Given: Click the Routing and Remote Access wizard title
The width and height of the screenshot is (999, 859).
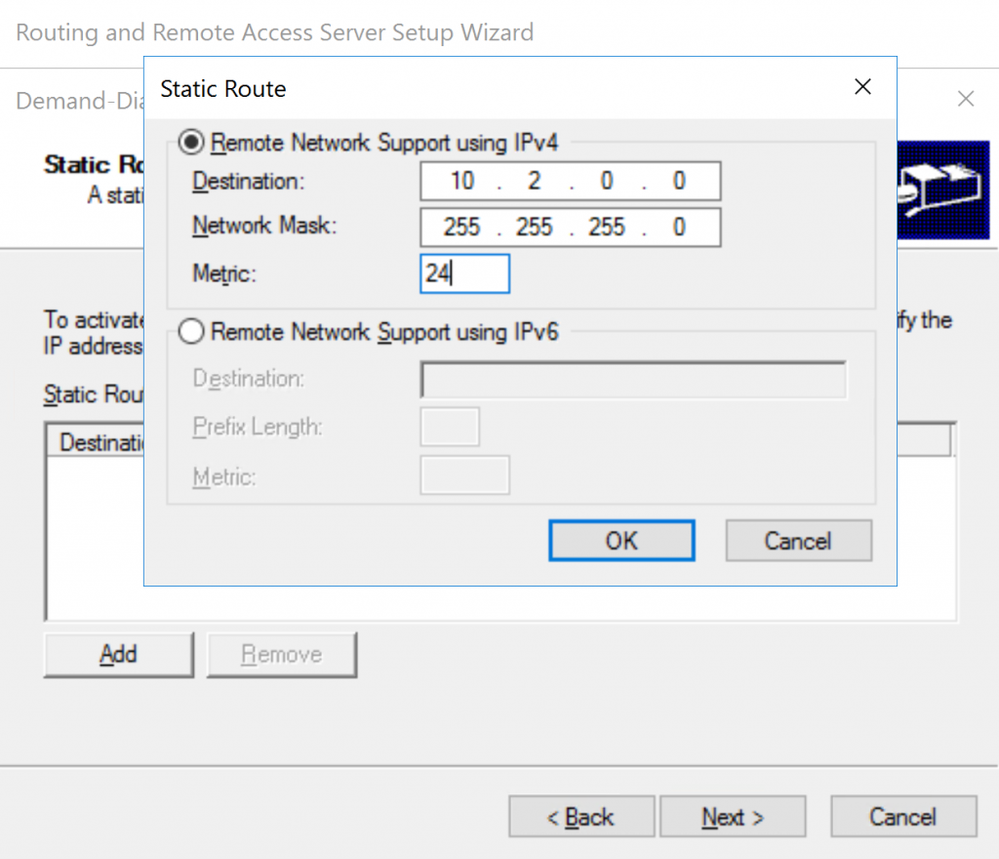Looking at the screenshot, I should coord(275,32).
